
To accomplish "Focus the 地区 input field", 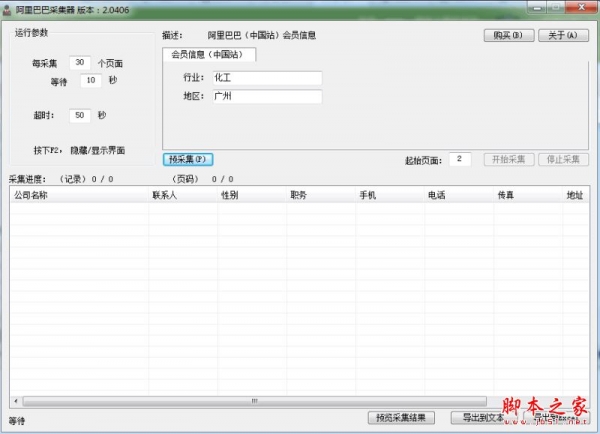I will click(x=267, y=96).
